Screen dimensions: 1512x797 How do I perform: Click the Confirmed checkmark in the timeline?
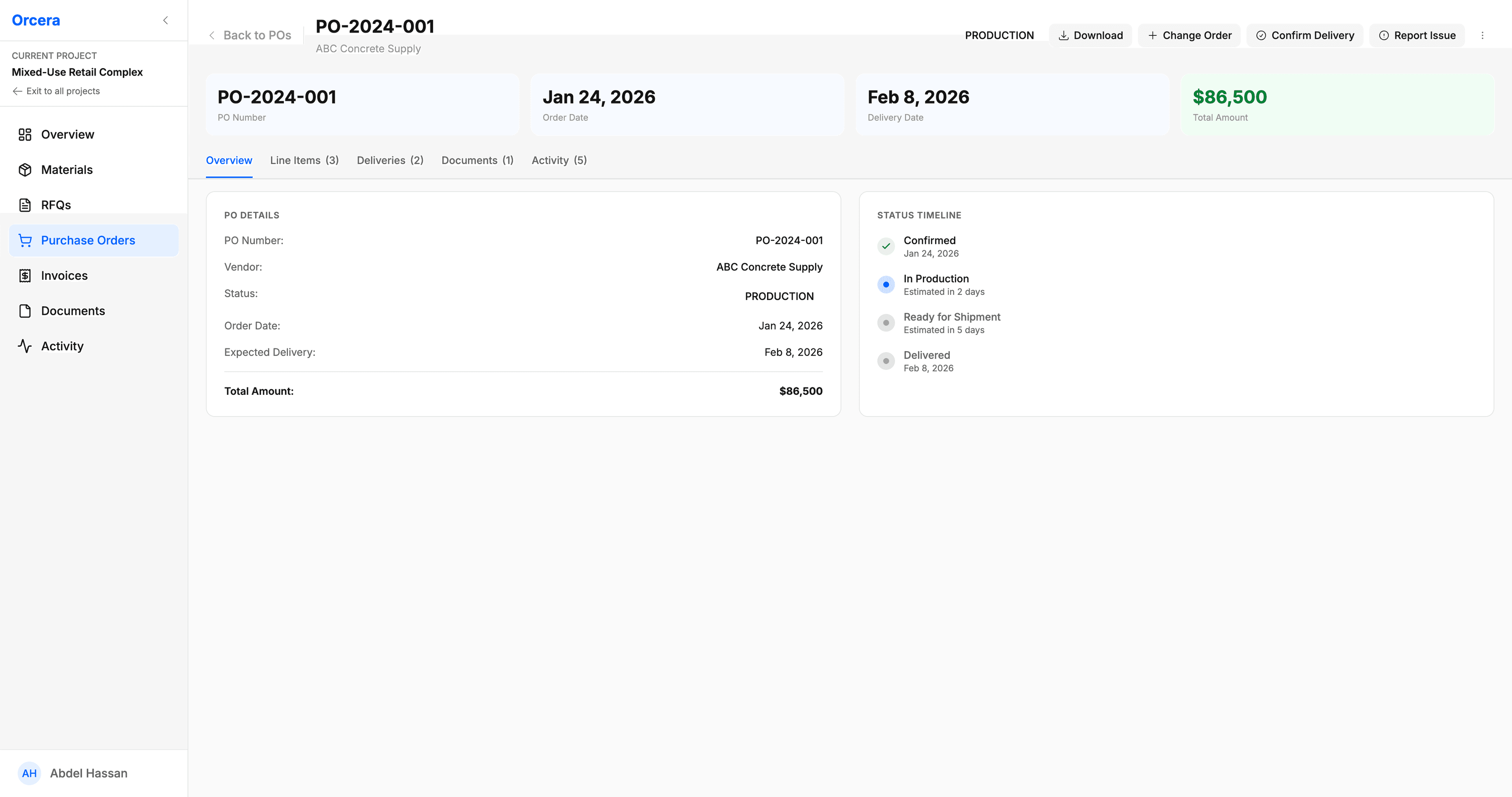886,246
